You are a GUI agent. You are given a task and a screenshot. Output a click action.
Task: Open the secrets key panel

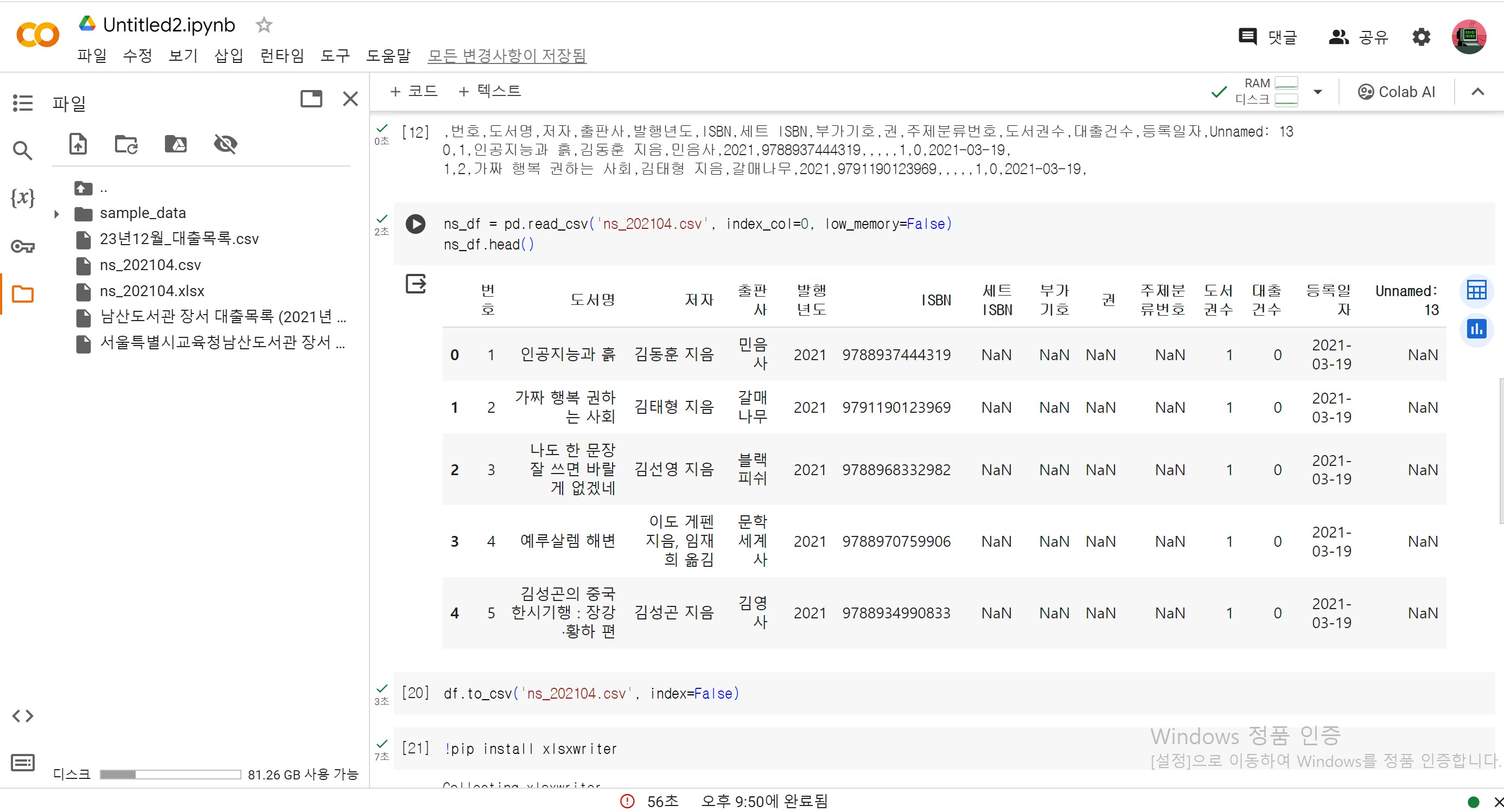pos(23,246)
